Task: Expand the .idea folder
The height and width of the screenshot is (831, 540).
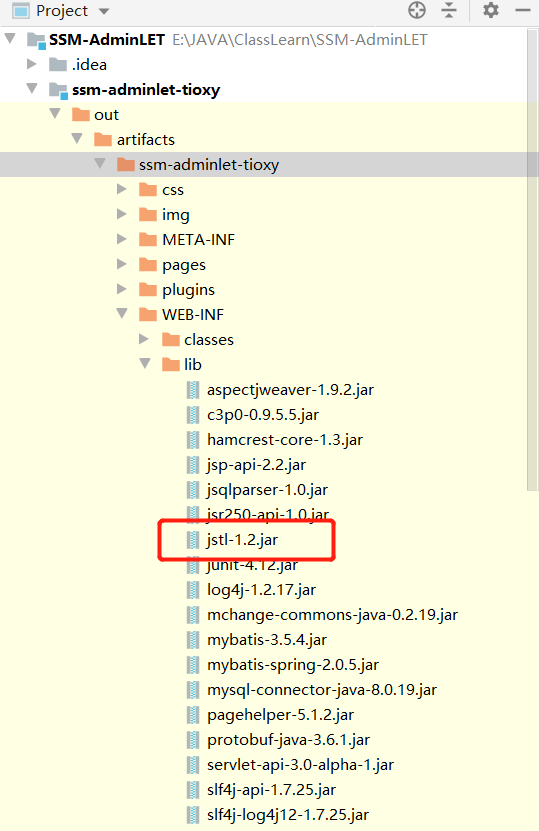Action: 32,64
